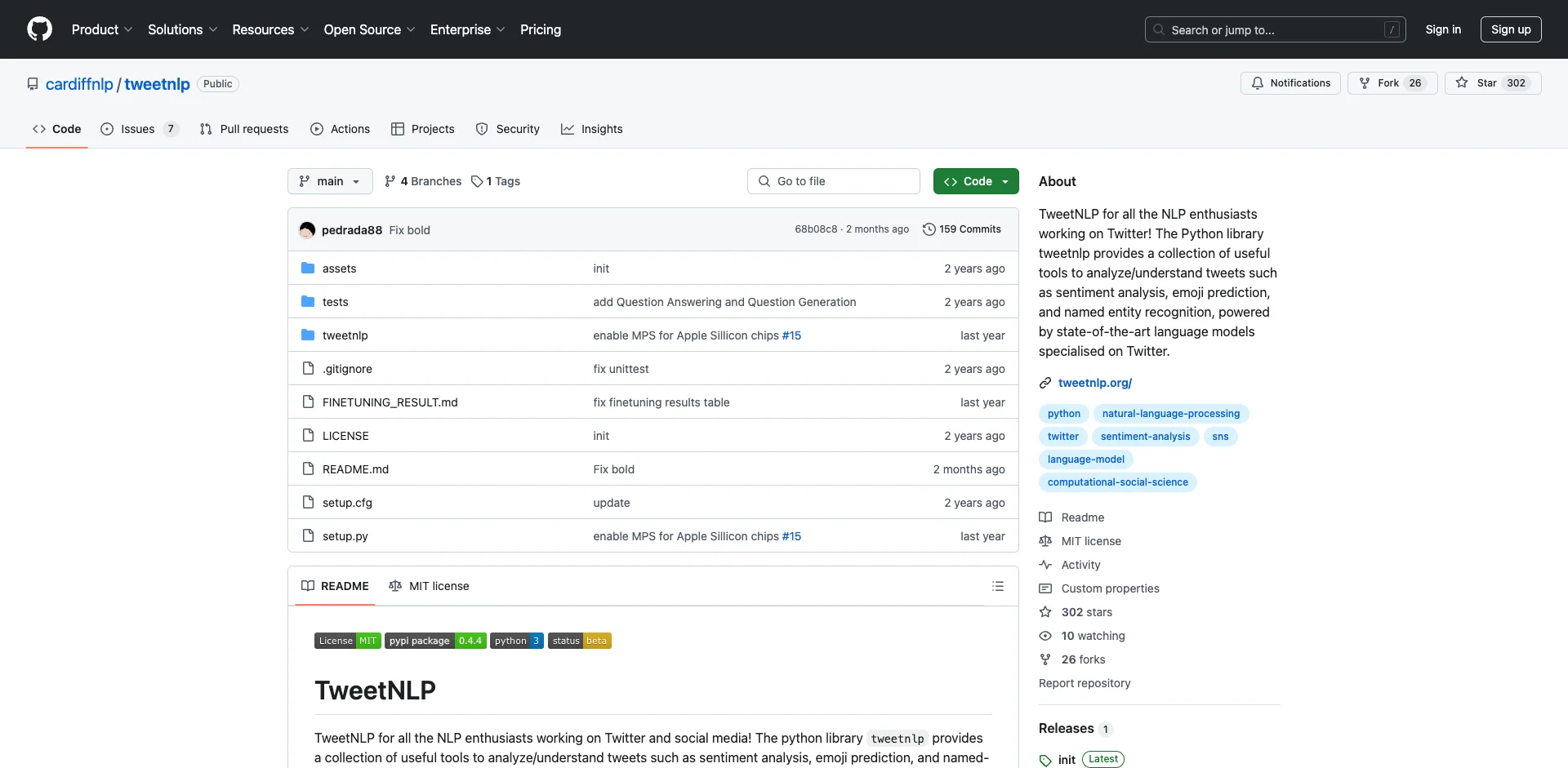
Task: Expand the Solutions dropdown
Action: pyautogui.click(x=183, y=29)
